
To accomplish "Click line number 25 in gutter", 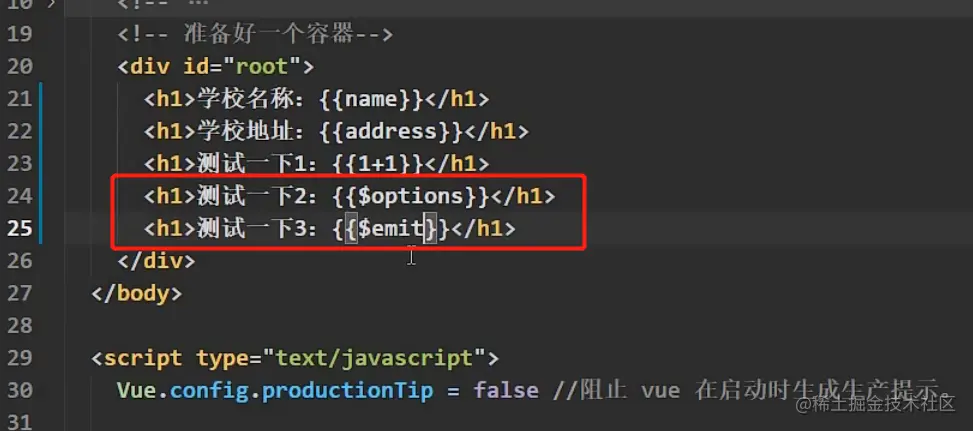I will pos(19,229).
